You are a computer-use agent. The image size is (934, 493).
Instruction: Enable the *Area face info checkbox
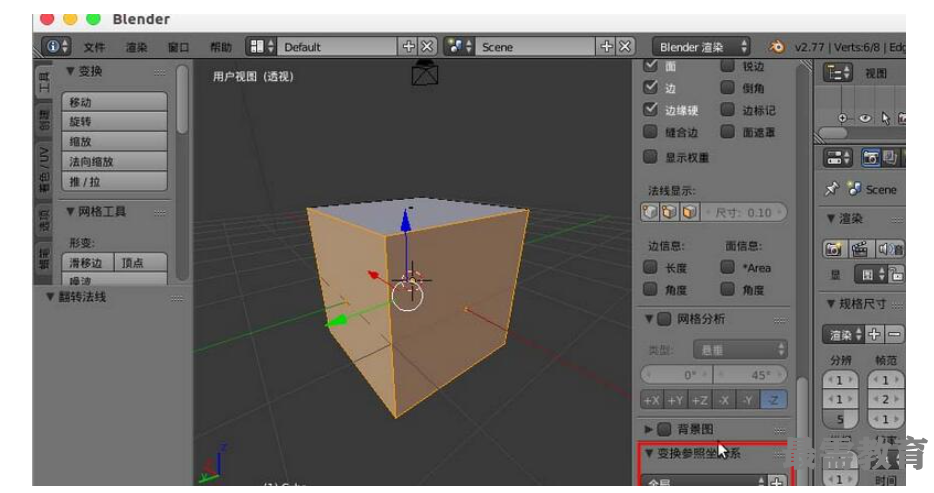pyautogui.click(x=727, y=267)
